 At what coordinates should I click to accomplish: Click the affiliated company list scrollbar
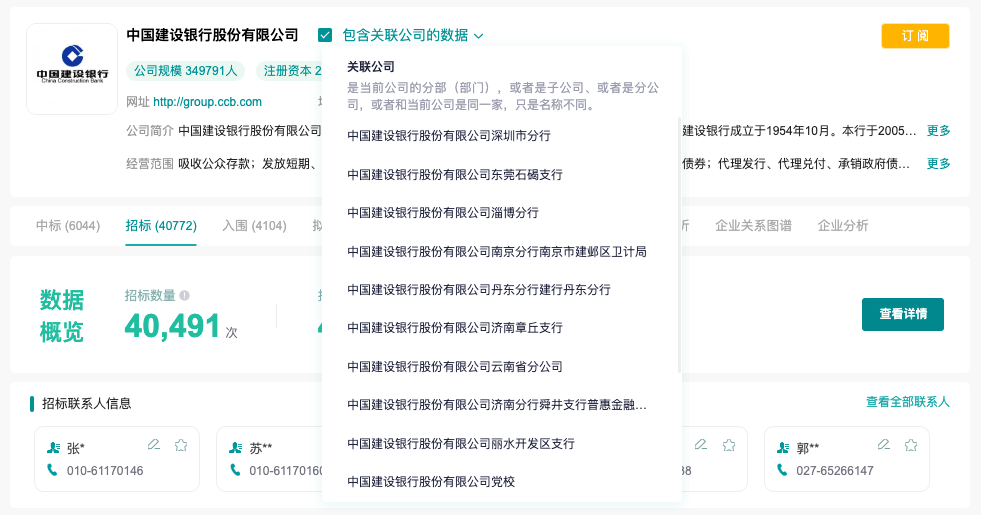[x=679, y=244]
